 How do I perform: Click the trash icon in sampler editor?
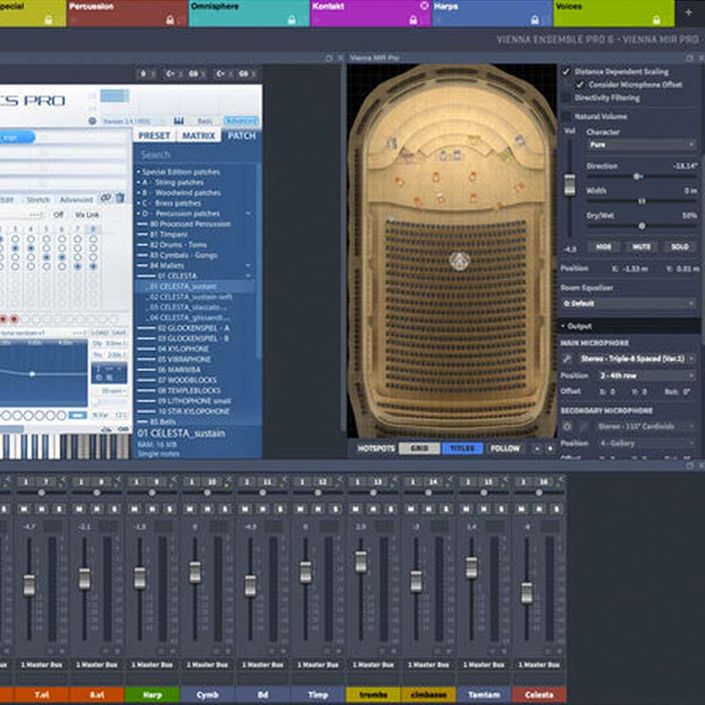(120, 198)
